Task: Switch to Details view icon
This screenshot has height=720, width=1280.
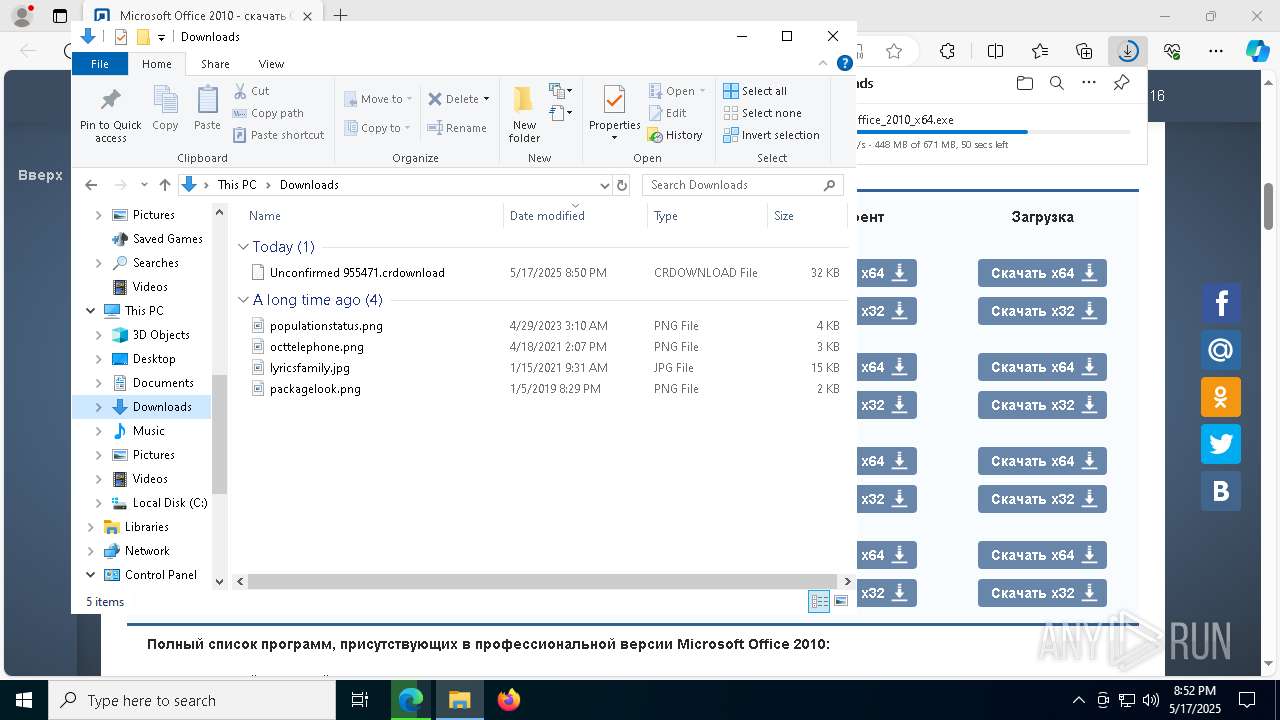Action: tap(819, 601)
